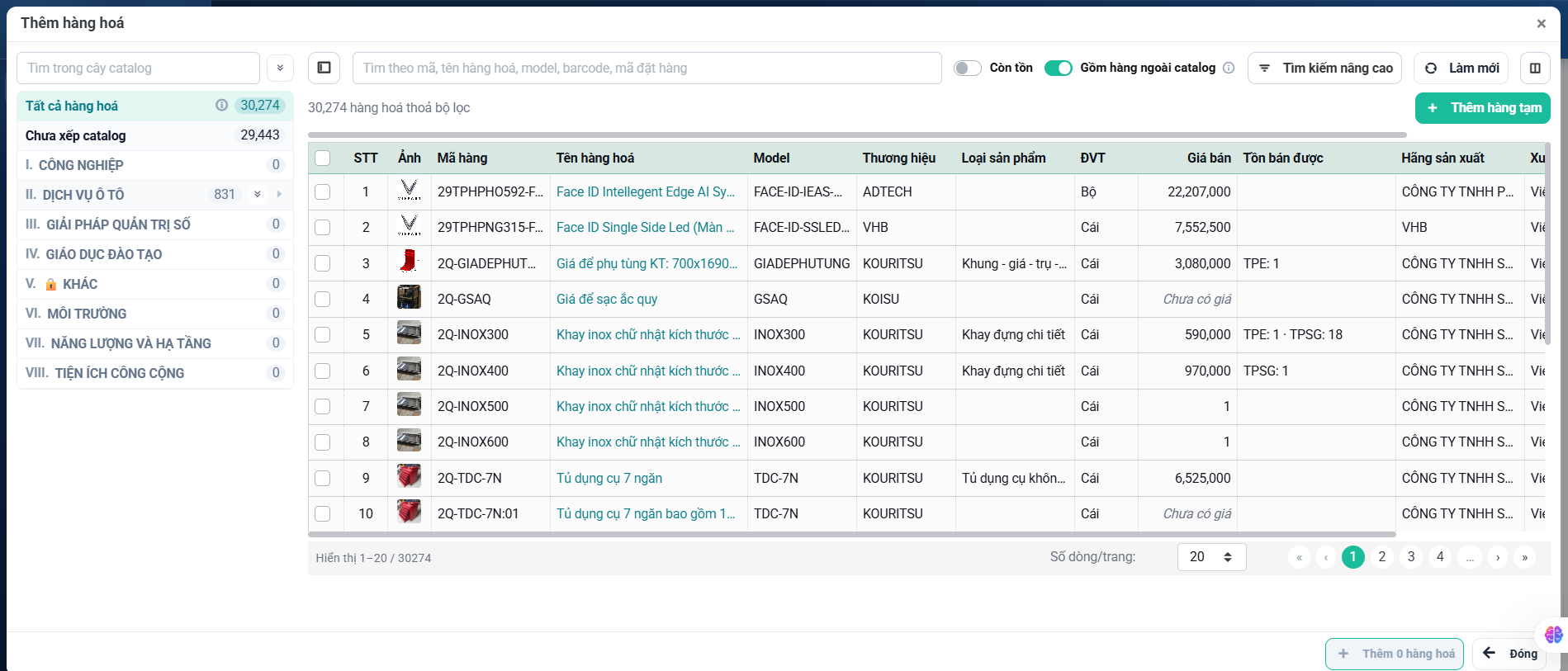Click the info icon beside Gồm hàng ngoài catalog
Viewport: 1568px width, 671px height.
tap(1229, 68)
